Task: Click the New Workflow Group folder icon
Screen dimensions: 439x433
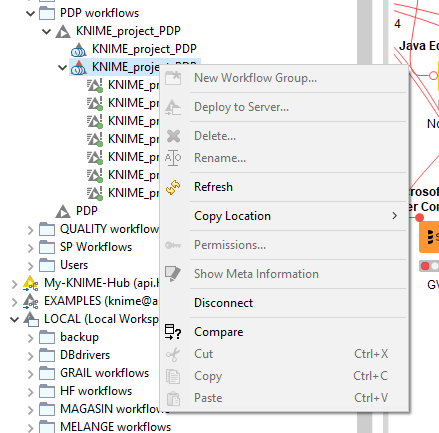Action: coord(173,78)
